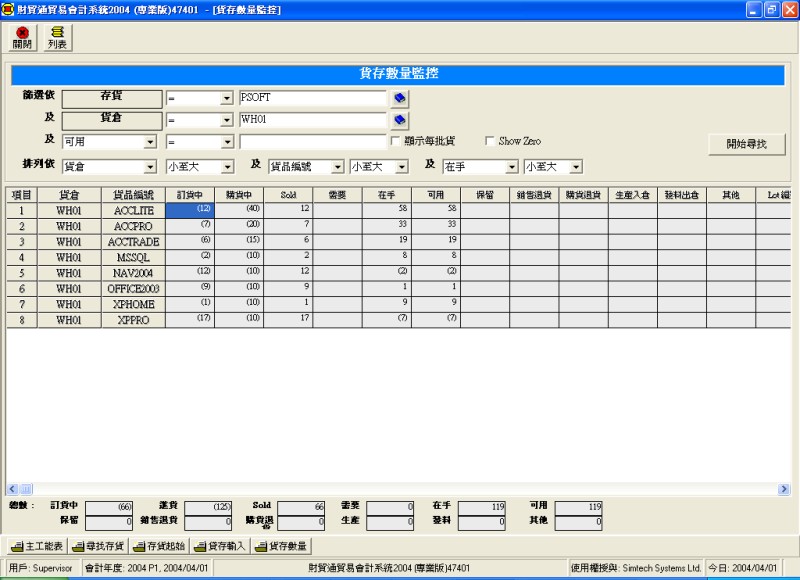Viewport: 800px width, 580px height.
Task: Select row number 5 in the 項目 column
Action: [22, 273]
